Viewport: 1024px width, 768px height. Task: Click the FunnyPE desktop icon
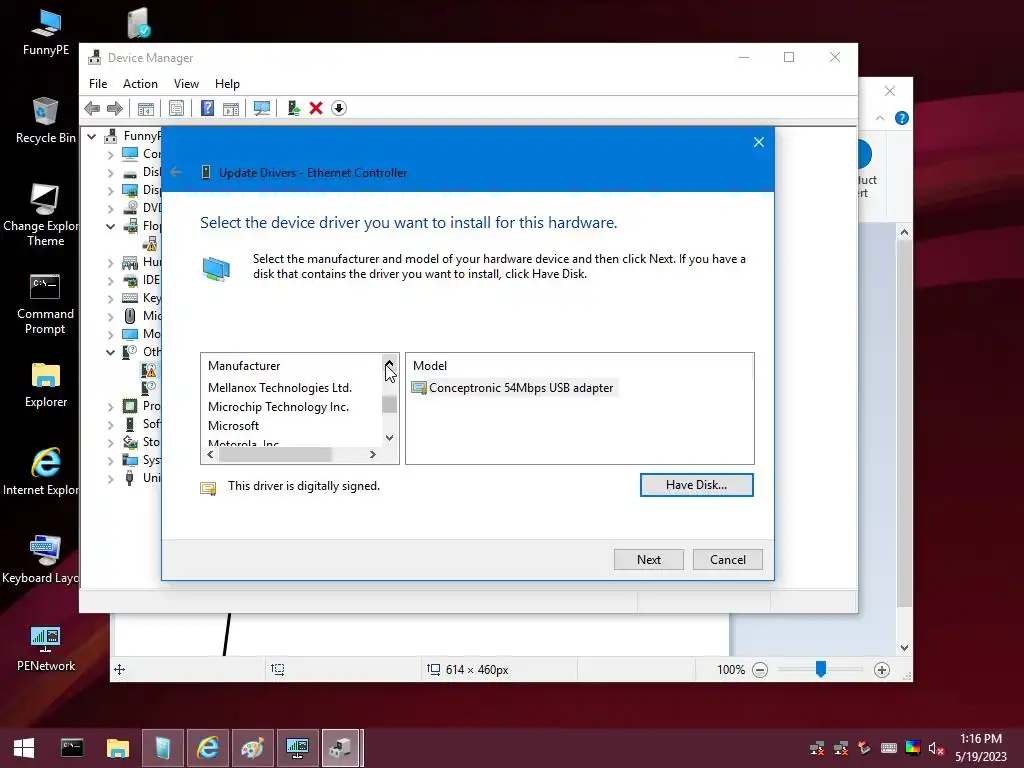[46, 33]
